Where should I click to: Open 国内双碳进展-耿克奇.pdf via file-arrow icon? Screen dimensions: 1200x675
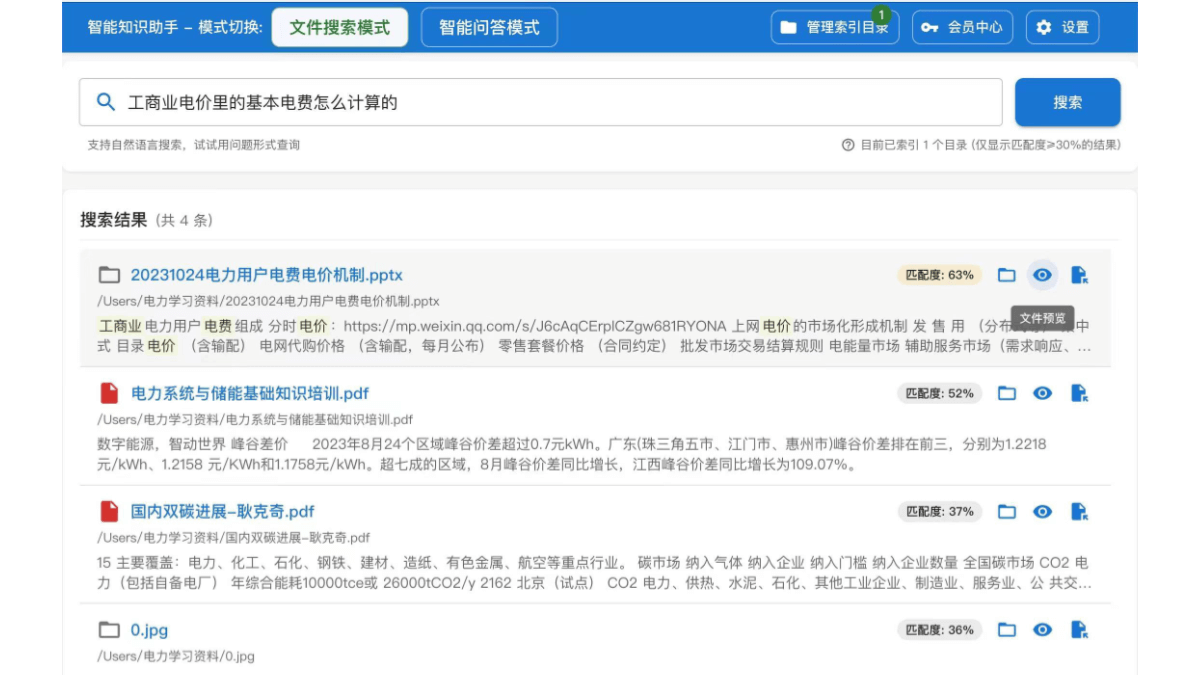tap(1079, 512)
